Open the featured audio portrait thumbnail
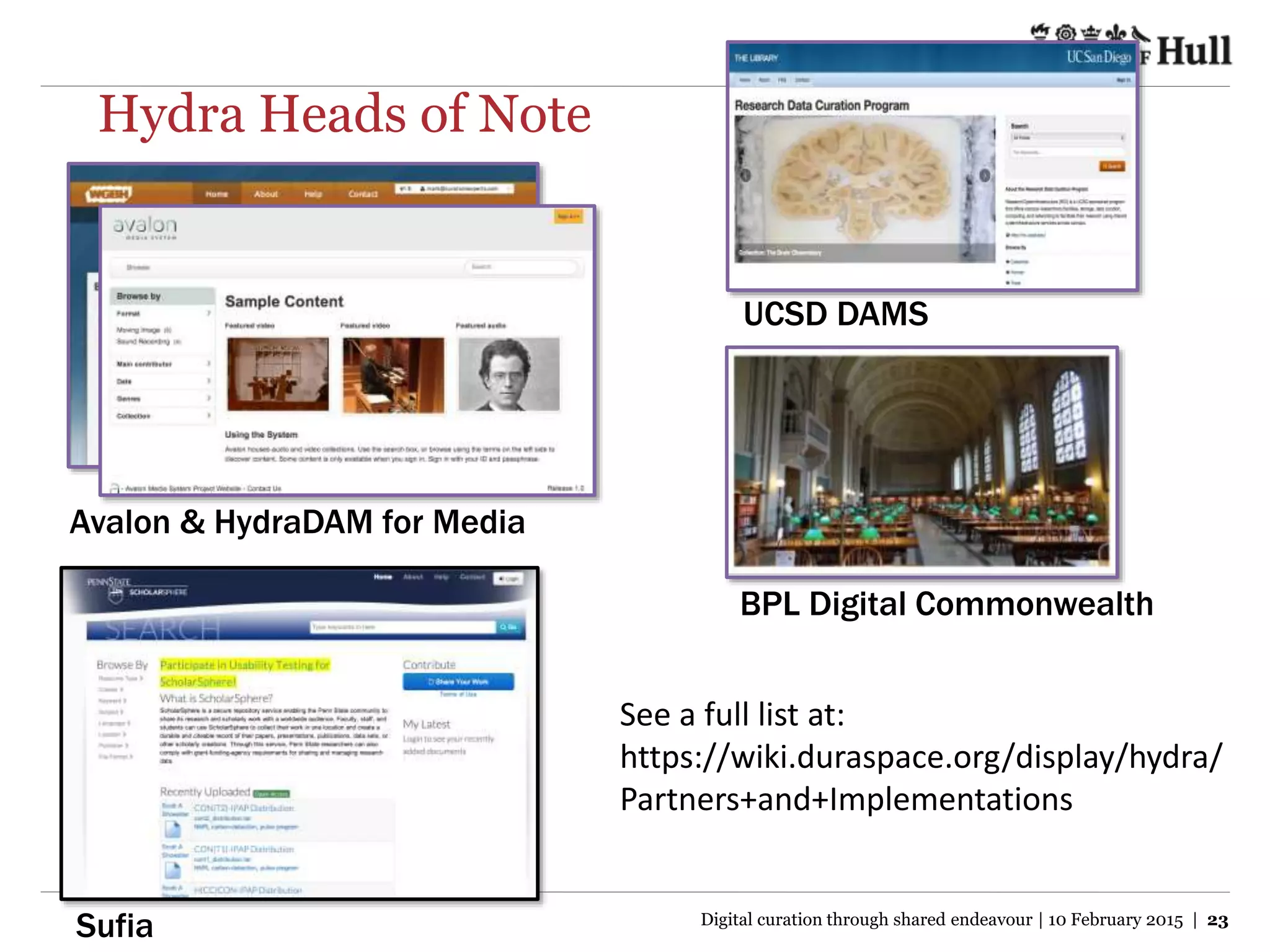 509,374
